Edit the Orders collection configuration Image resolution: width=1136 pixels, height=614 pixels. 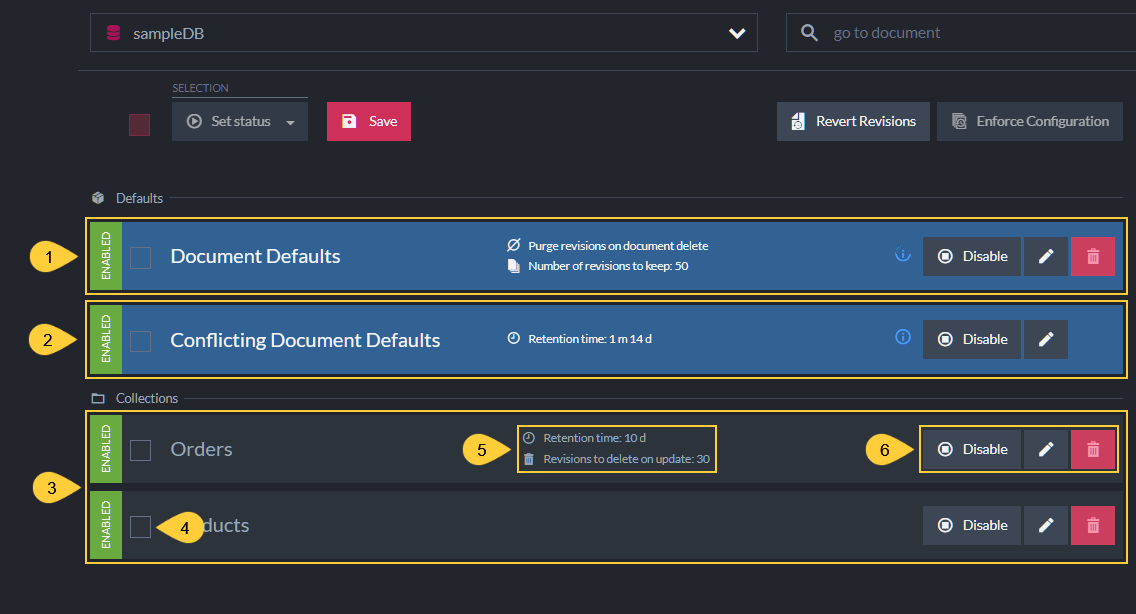[x=1045, y=449]
